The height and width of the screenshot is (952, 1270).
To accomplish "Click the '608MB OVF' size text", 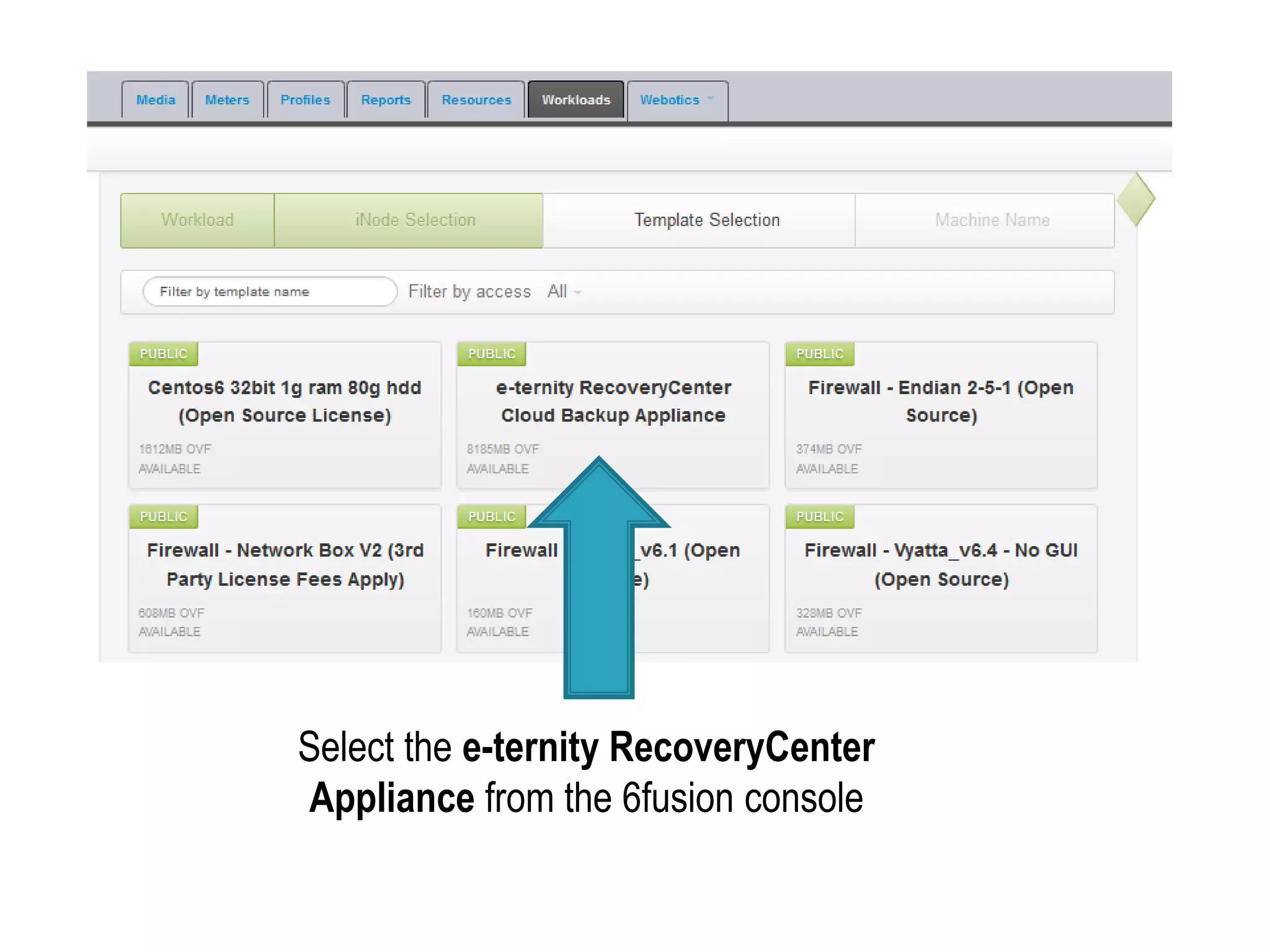I will pyautogui.click(x=171, y=613).
